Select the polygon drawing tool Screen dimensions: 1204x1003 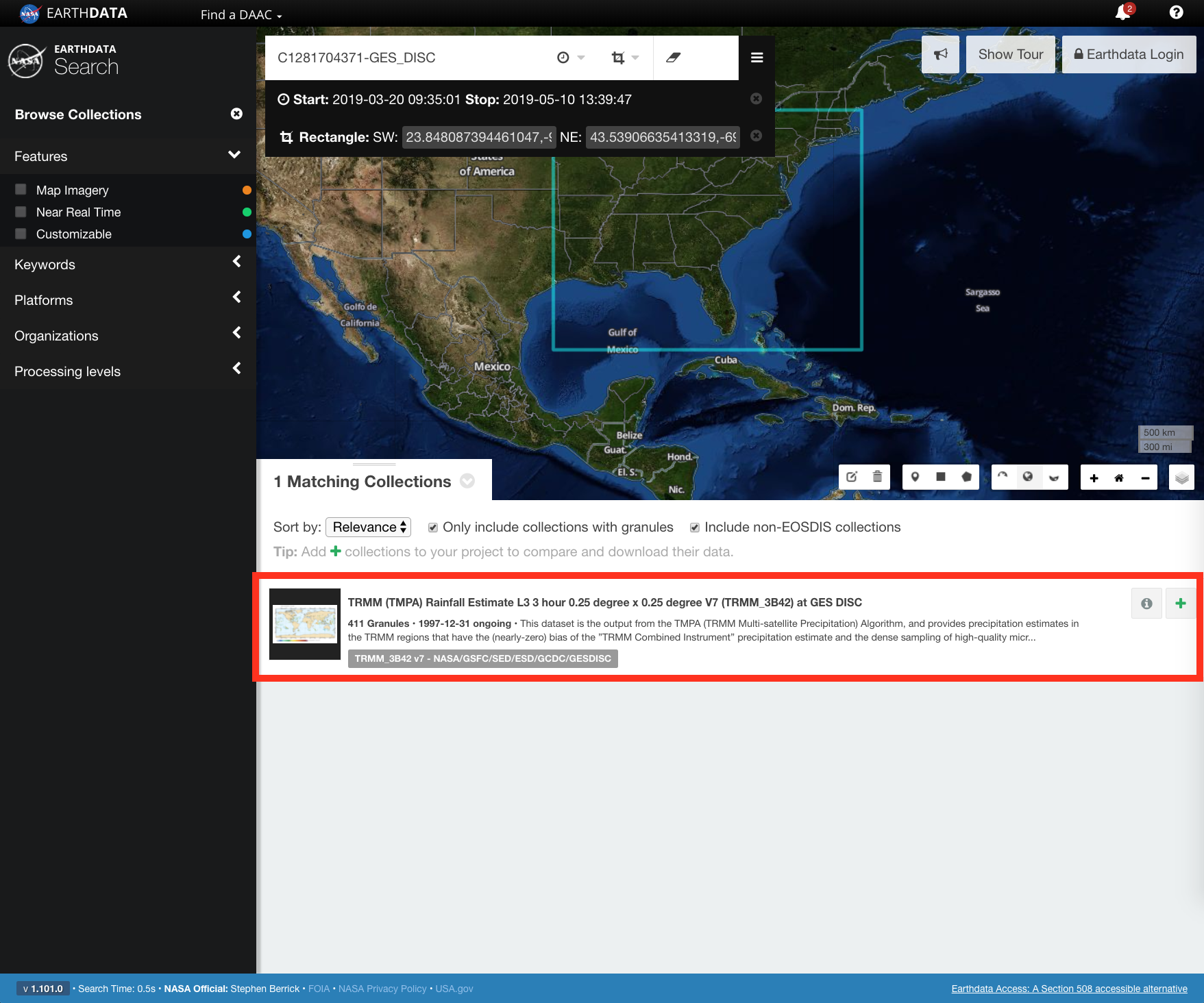[x=966, y=477]
